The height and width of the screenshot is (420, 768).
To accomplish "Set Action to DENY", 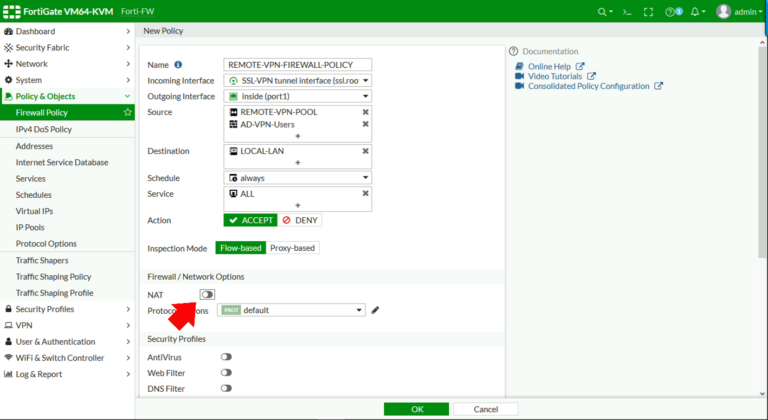I will 300,220.
